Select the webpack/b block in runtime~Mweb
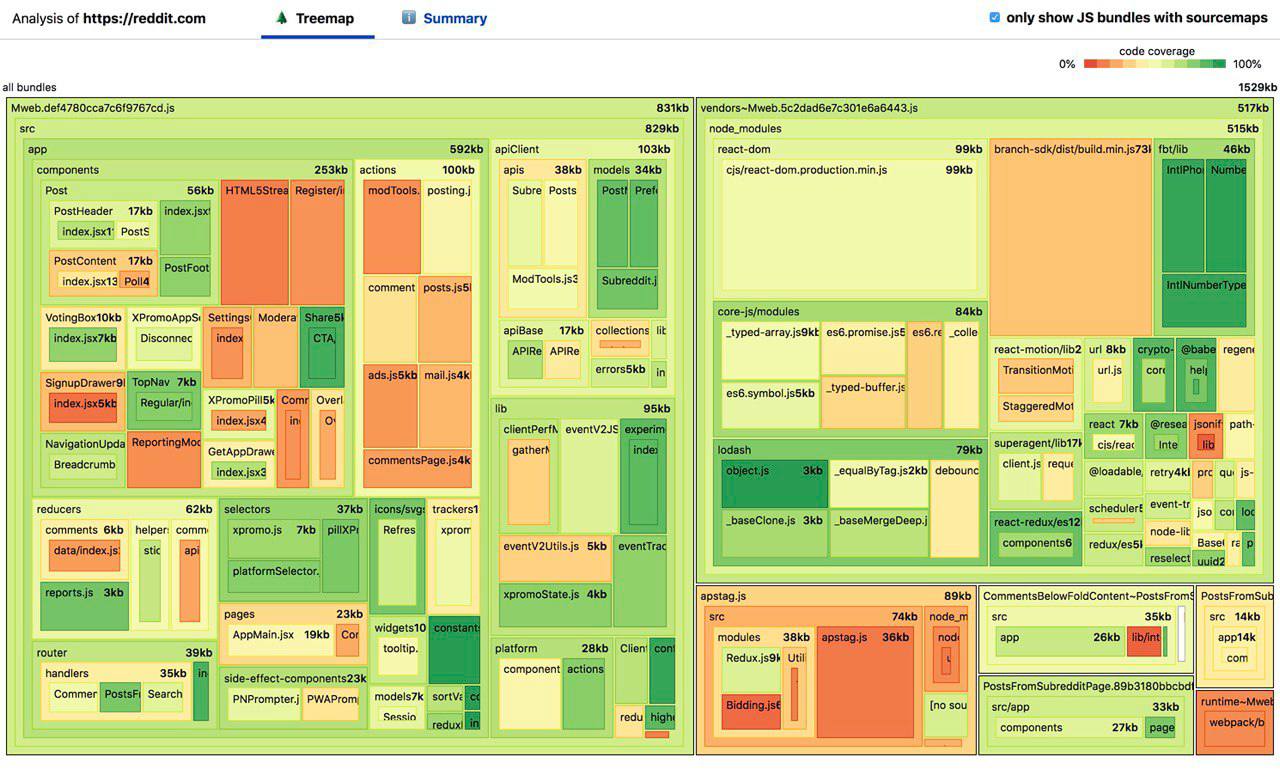This screenshot has height=770, width=1280. [x=1235, y=727]
